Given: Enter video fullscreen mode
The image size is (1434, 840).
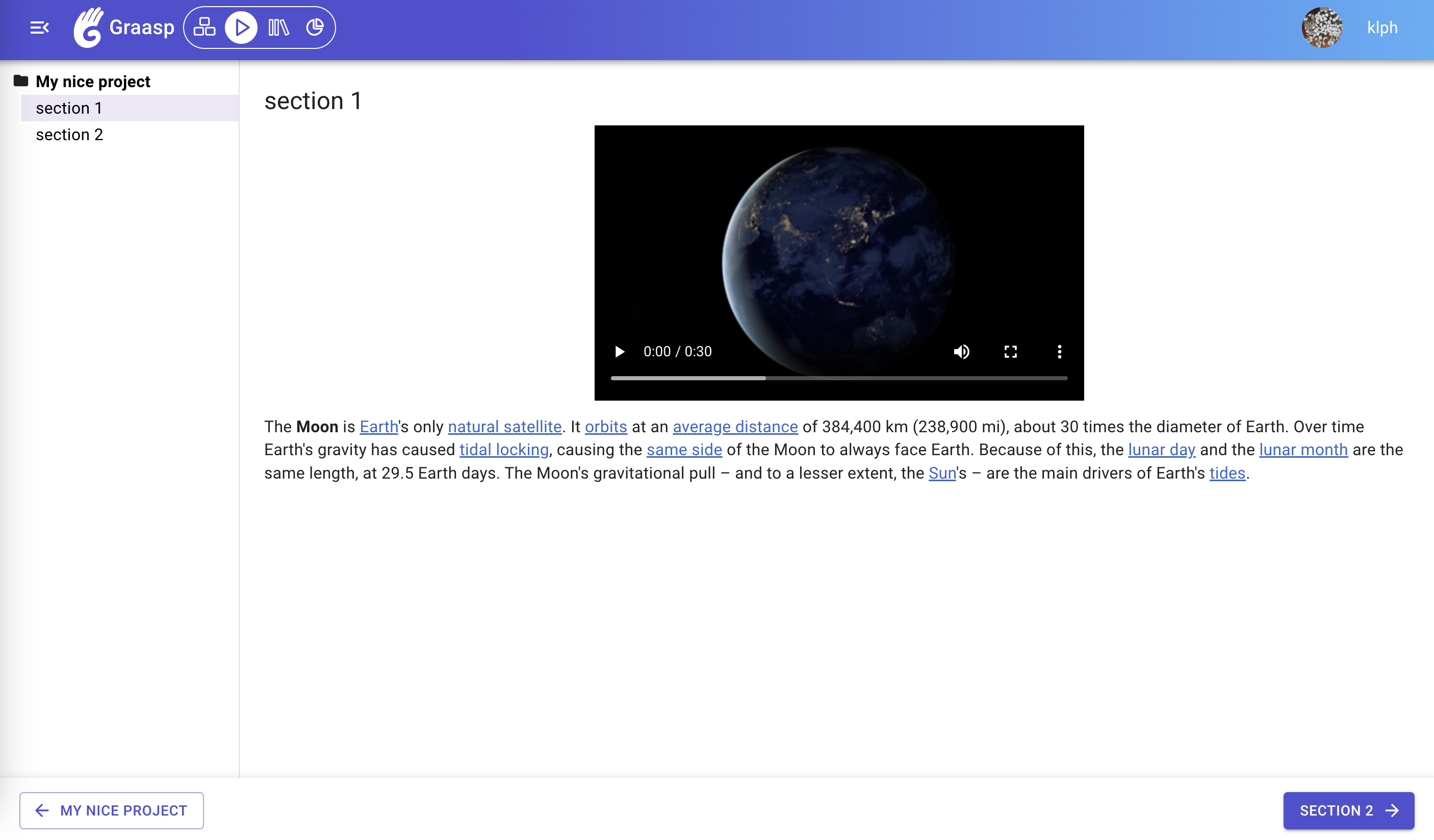Looking at the screenshot, I should click(x=1010, y=352).
